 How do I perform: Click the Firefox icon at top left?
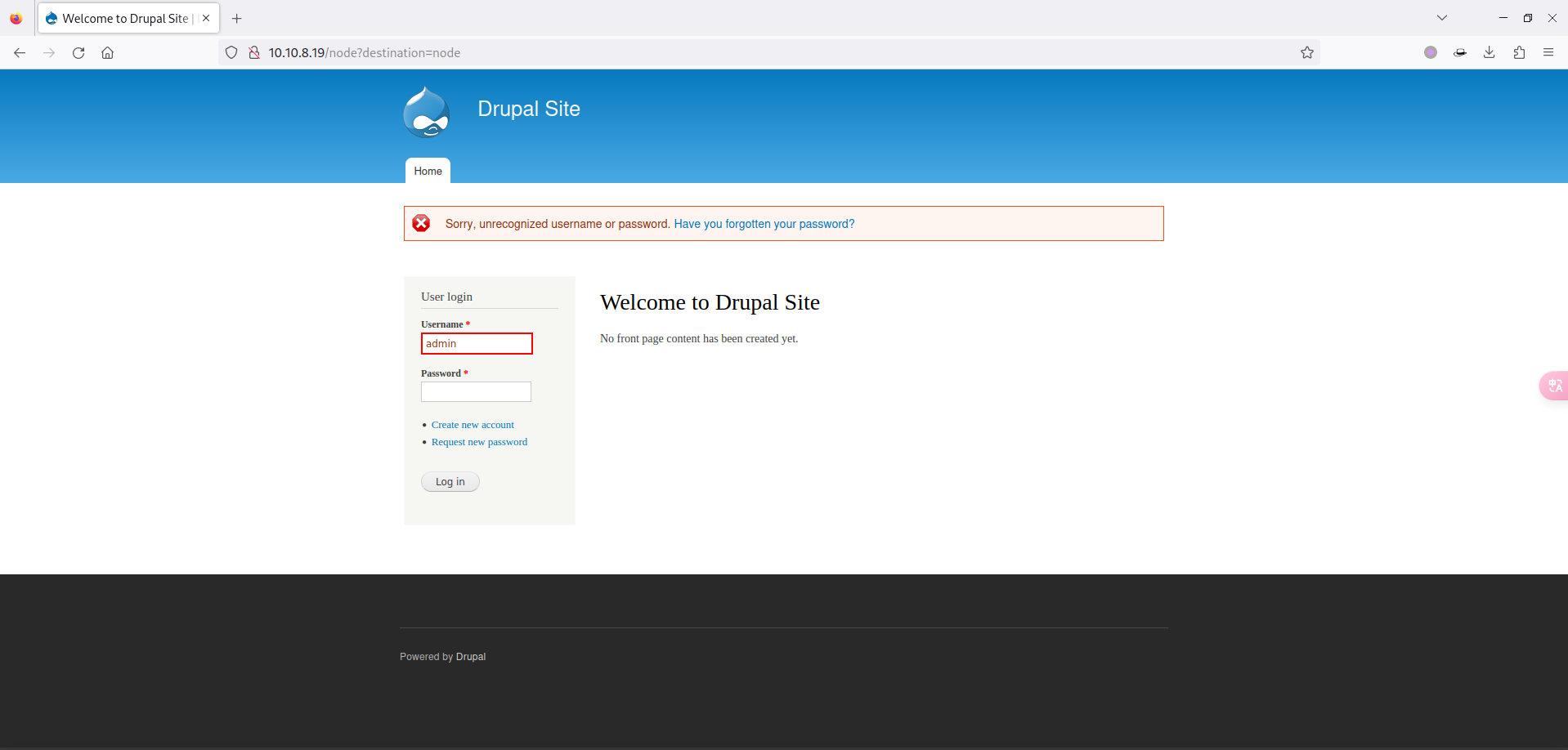point(16,18)
